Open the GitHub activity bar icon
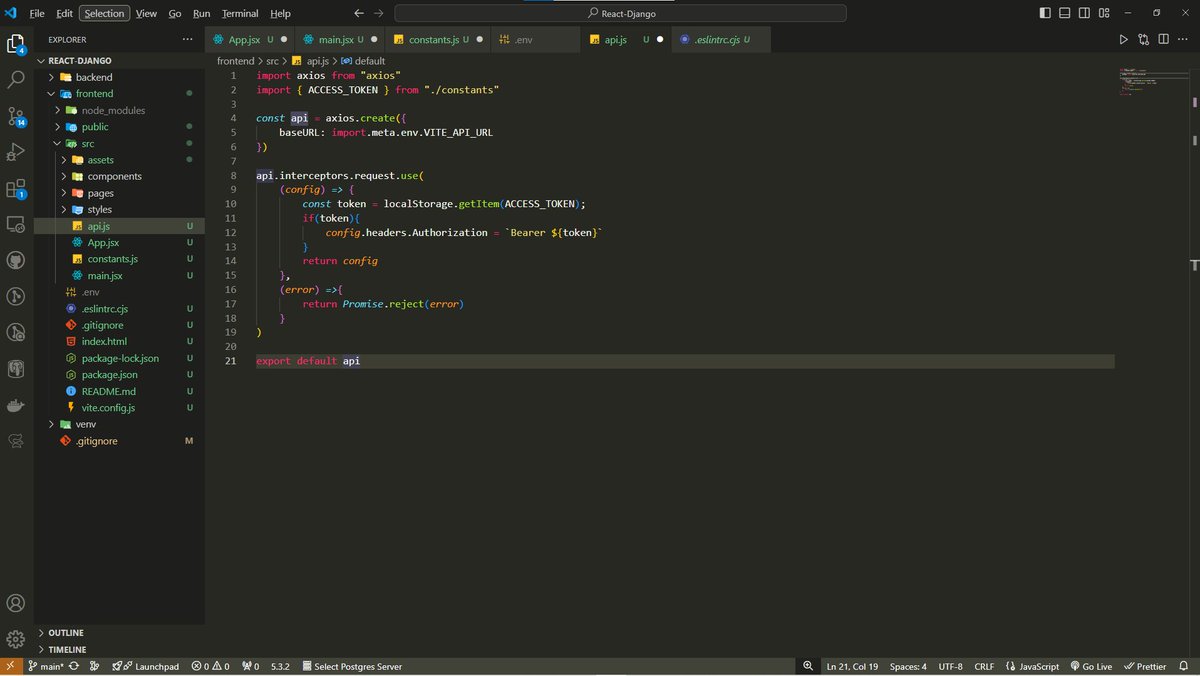 click(16, 260)
